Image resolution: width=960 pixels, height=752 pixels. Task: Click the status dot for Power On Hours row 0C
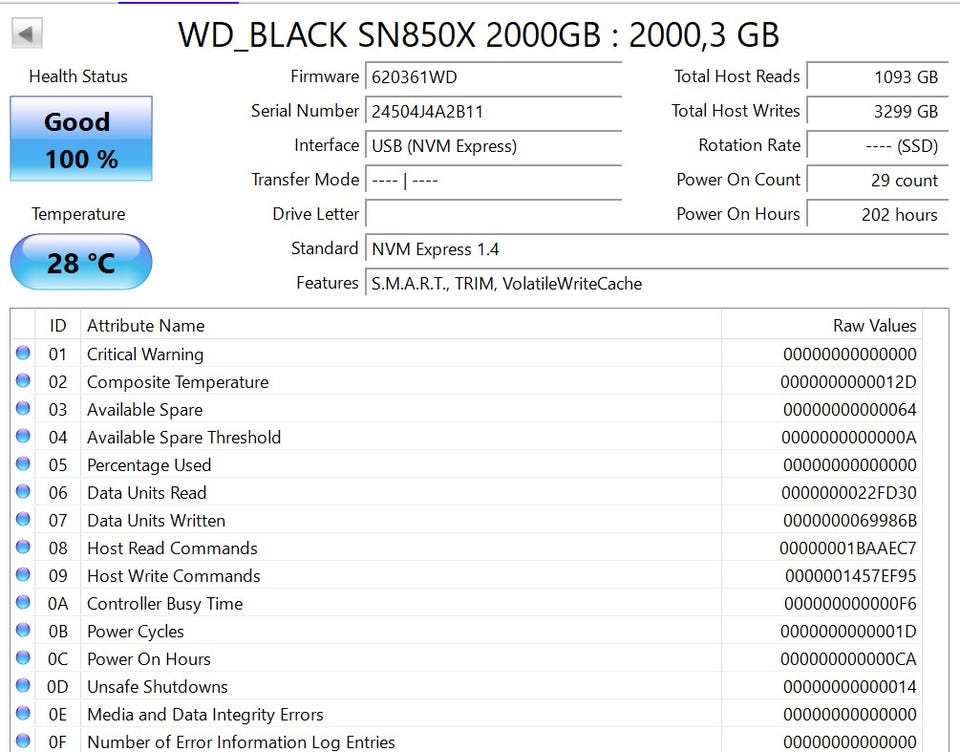pyautogui.click(x=23, y=657)
